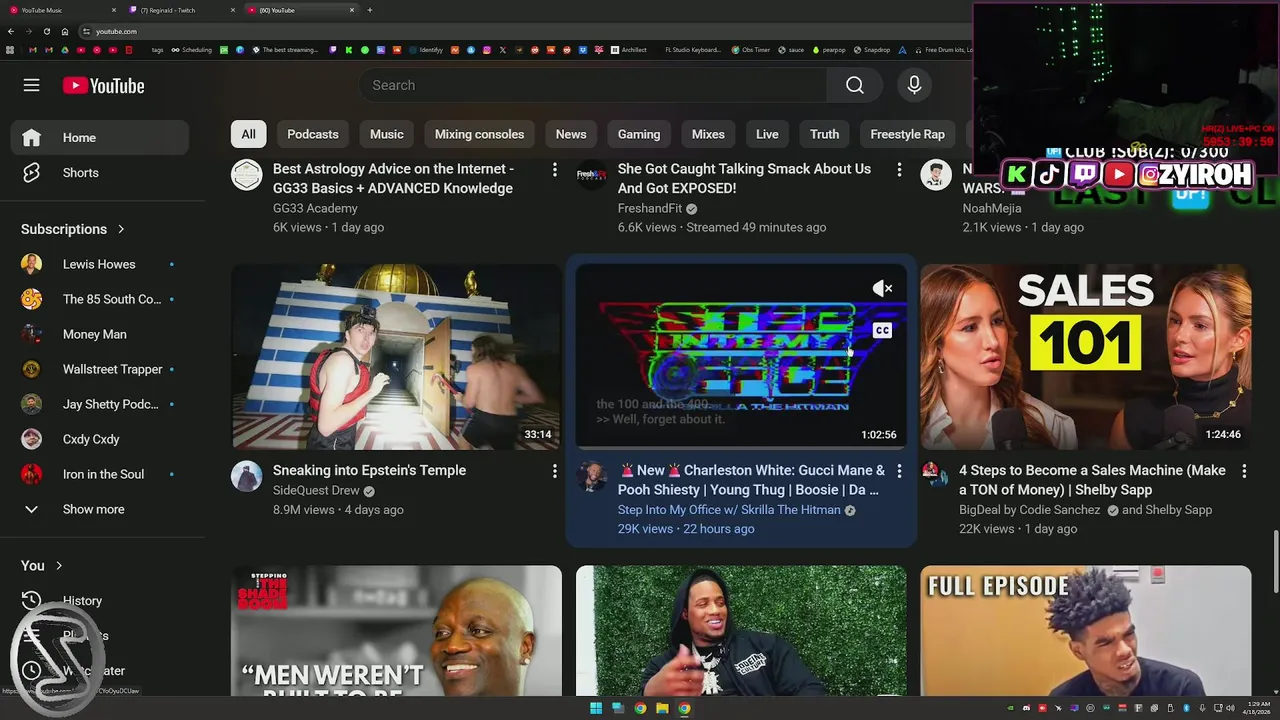The width and height of the screenshot is (1280, 720).
Task: Start voice search with microphone icon
Action: pos(914,85)
